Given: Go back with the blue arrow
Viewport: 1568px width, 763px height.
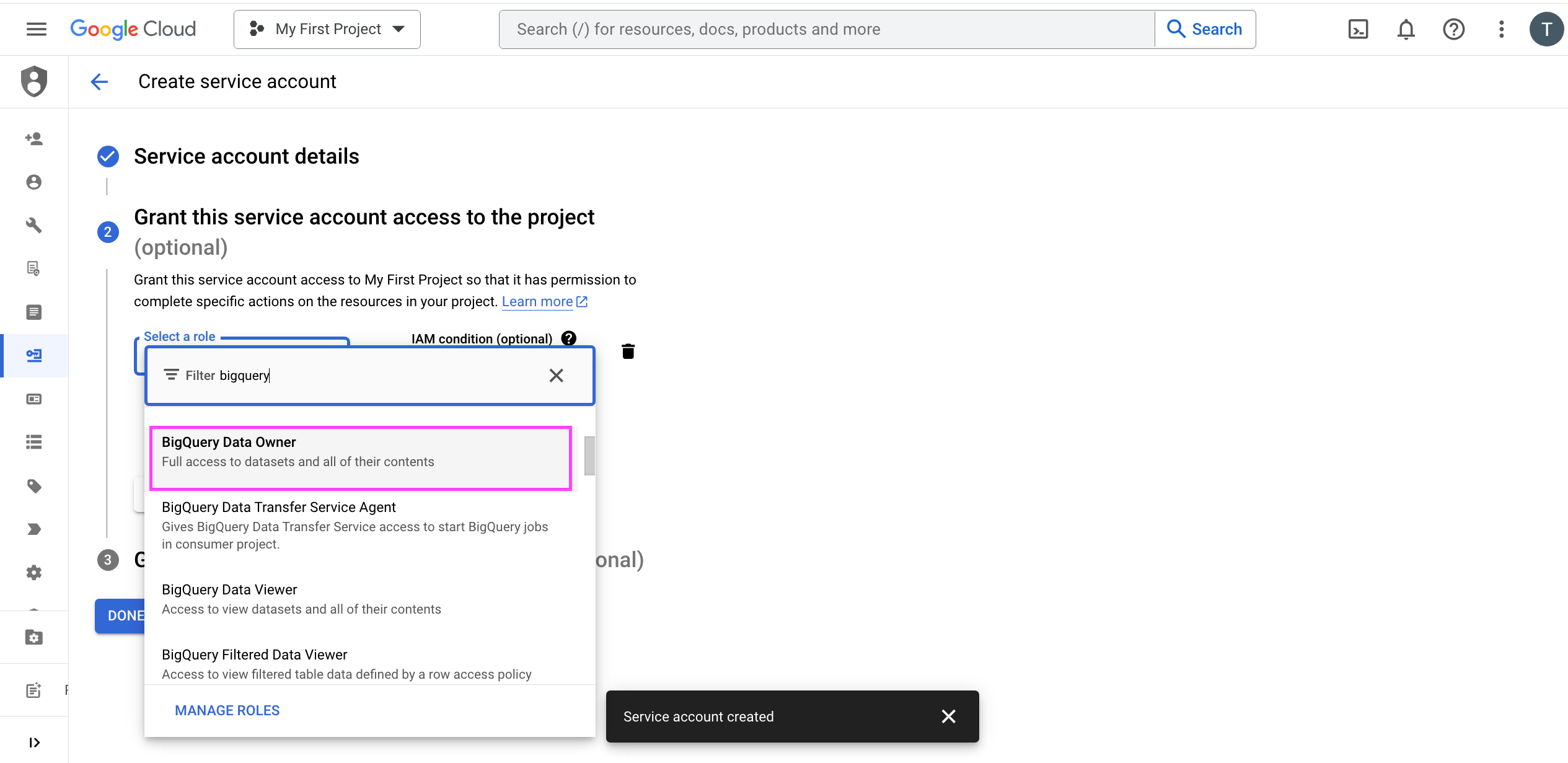Looking at the screenshot, I should (x=99, y=81).
